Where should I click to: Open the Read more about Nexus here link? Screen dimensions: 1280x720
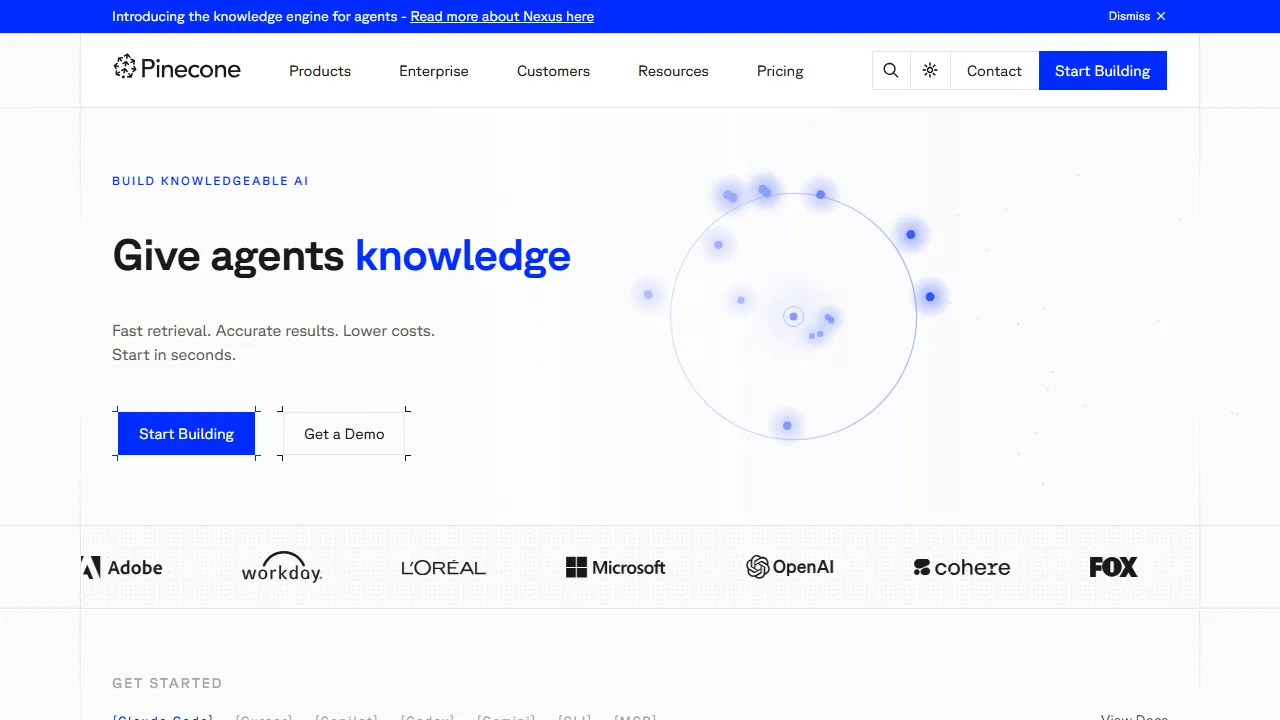(x=502, y=16)
